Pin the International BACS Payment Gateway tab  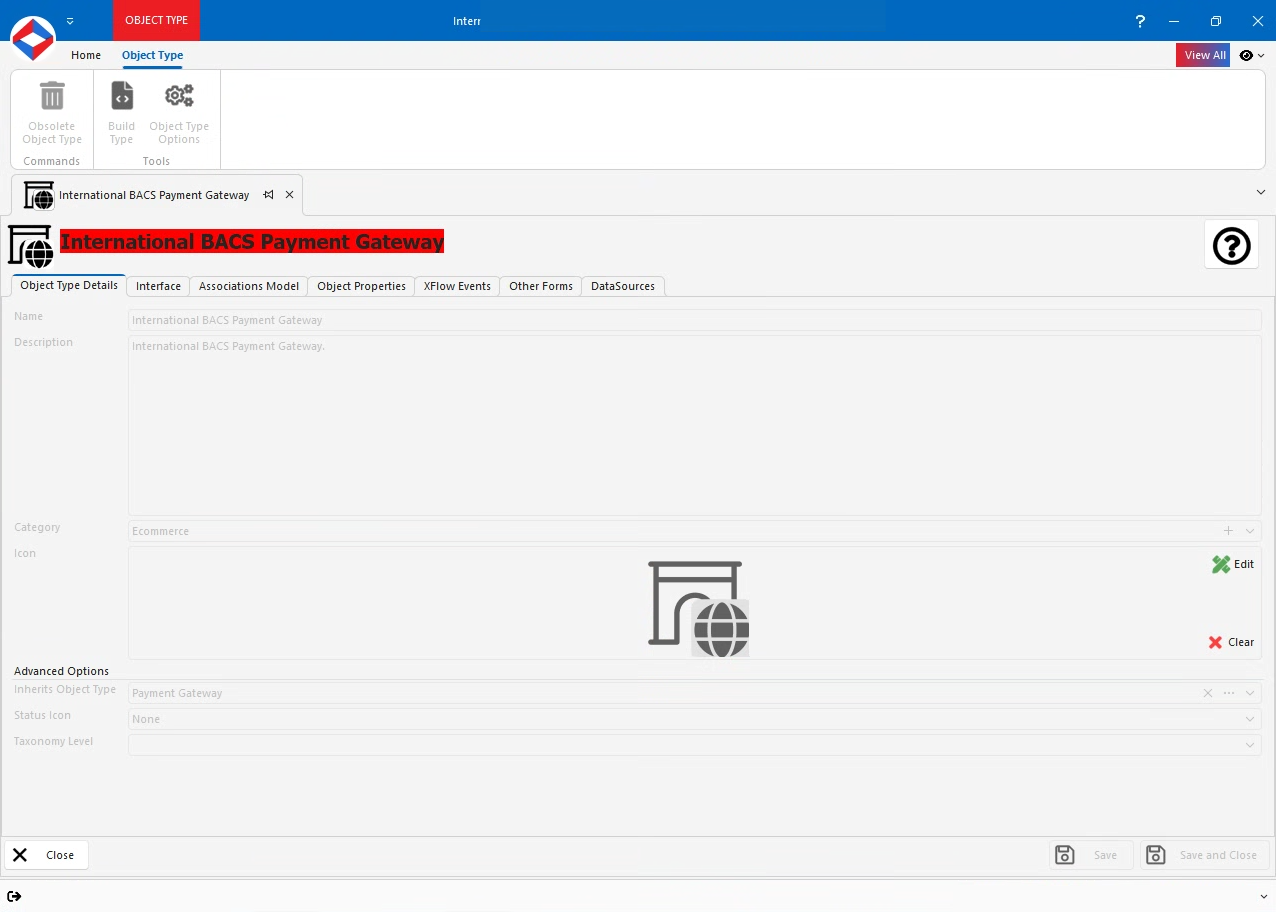(x=268, y=195)
